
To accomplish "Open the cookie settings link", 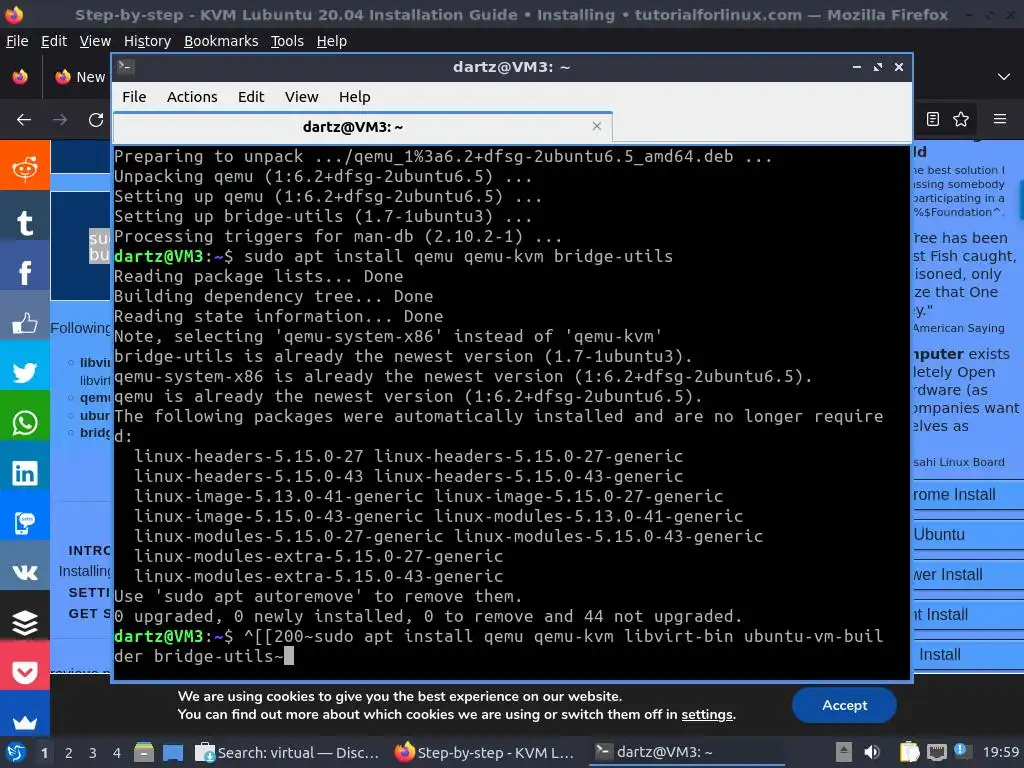I will 707,714.
